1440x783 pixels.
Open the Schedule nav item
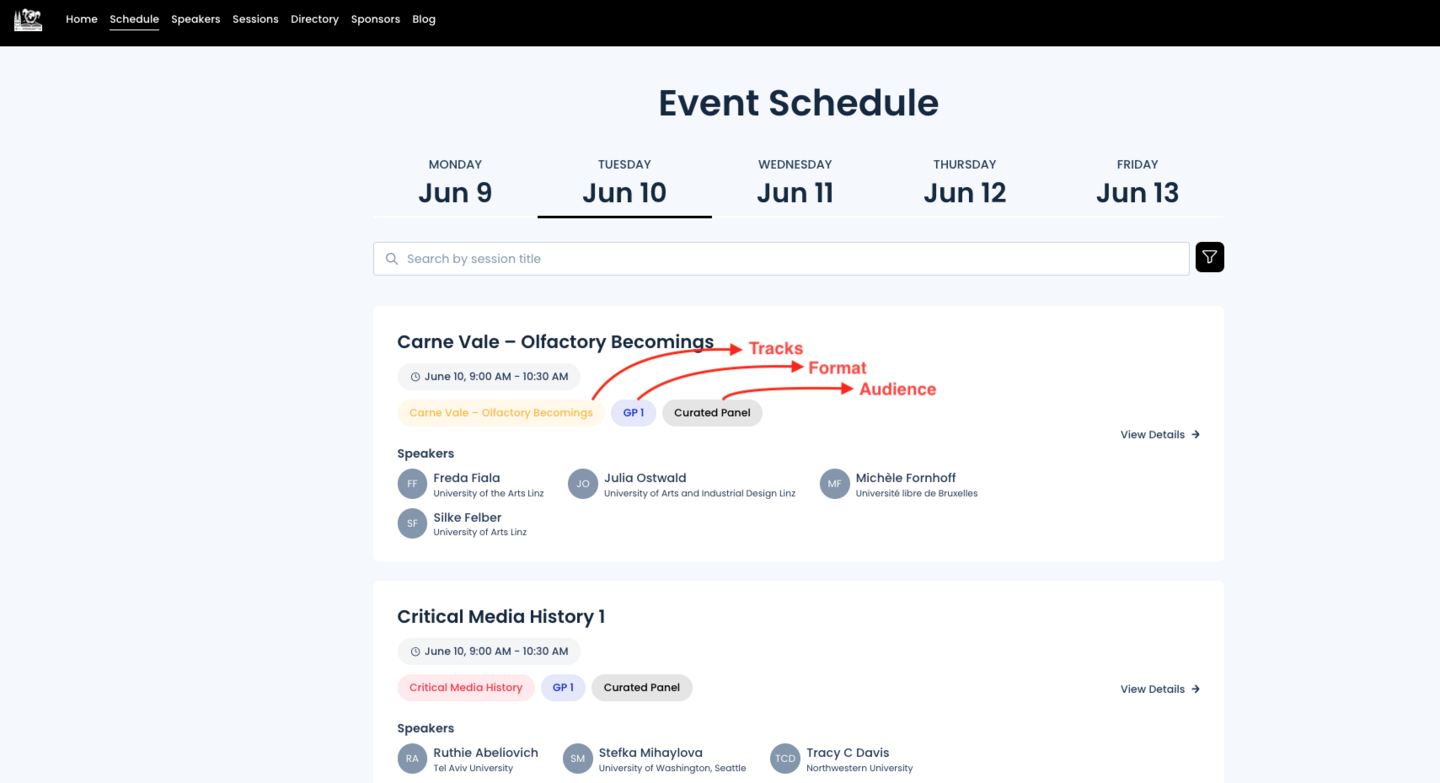[134, 19]
